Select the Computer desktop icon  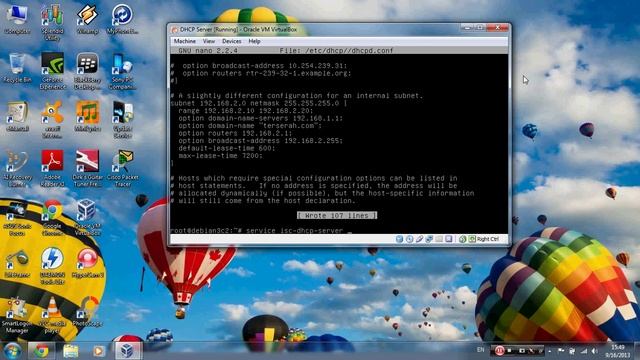(17, 20)
